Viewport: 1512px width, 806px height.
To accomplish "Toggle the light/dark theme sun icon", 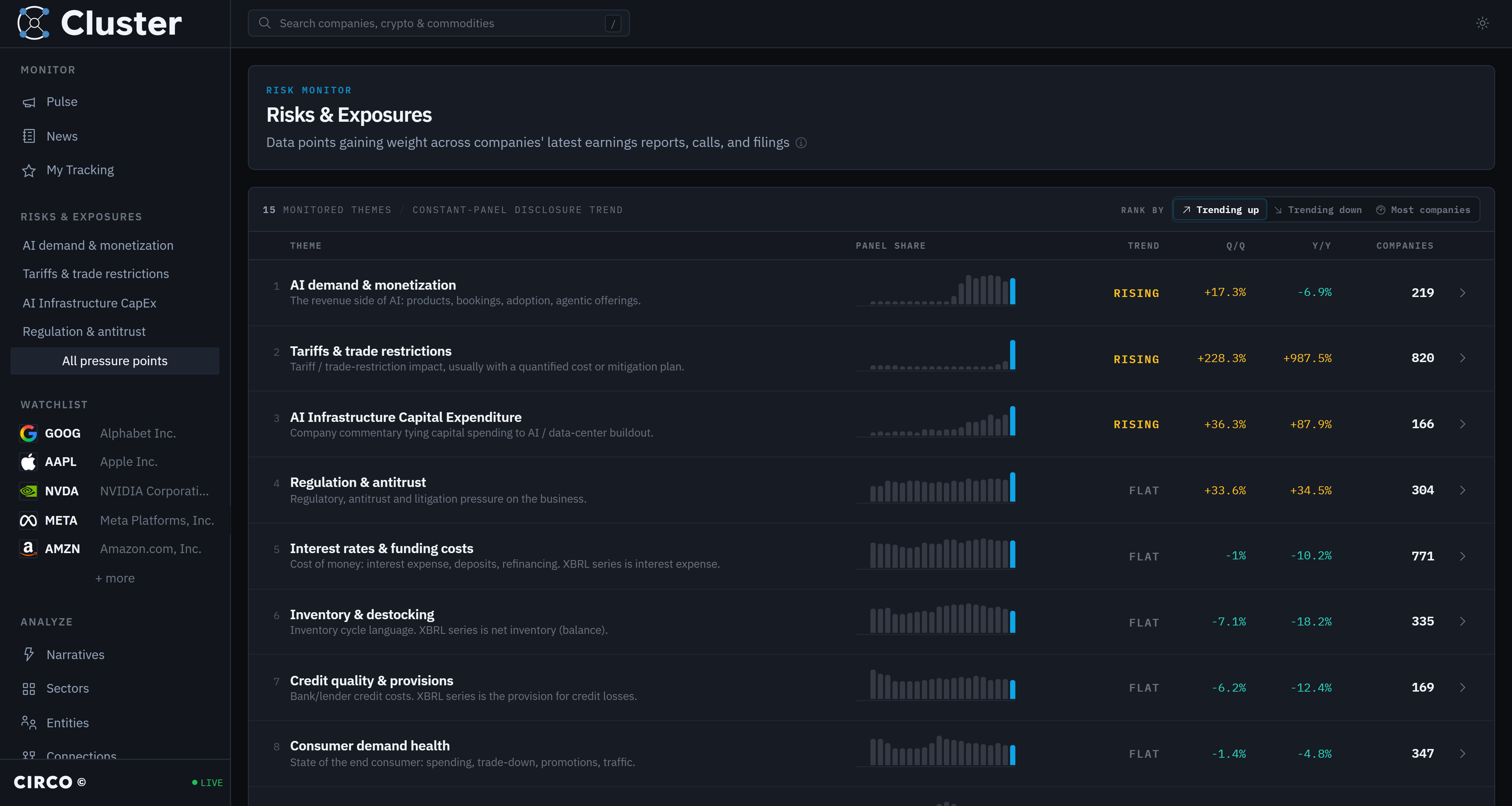I will pos(1482,23).
